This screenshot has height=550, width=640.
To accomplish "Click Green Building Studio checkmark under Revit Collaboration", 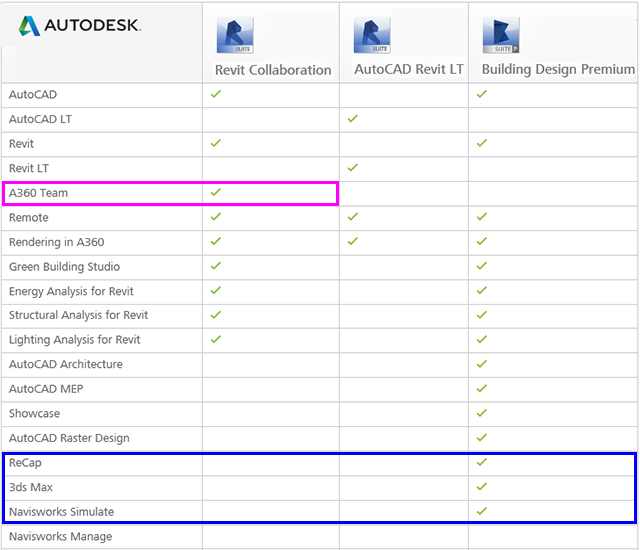I will coord(216,266).
